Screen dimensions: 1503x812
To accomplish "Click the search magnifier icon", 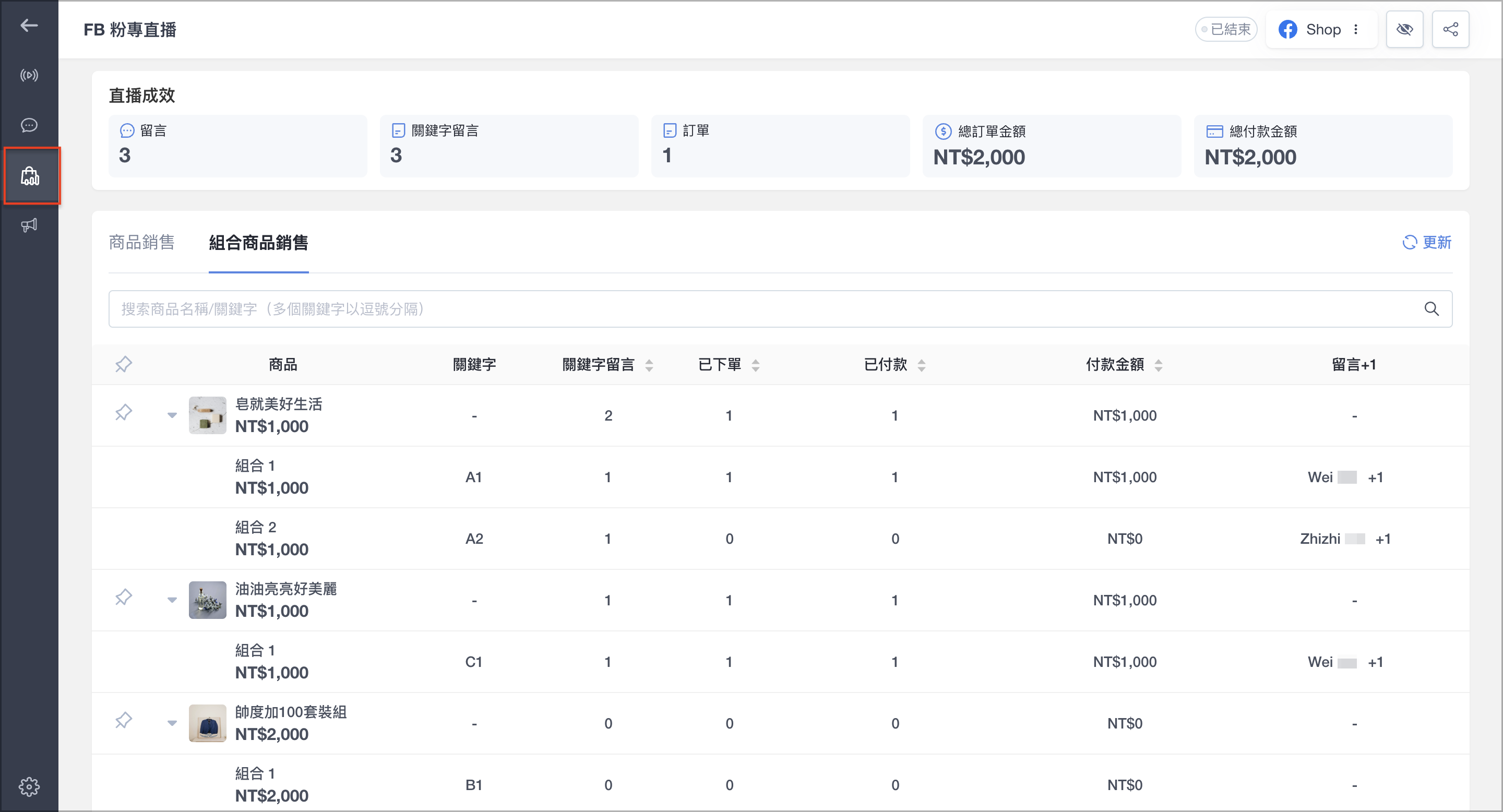I will coord(1431,308).
